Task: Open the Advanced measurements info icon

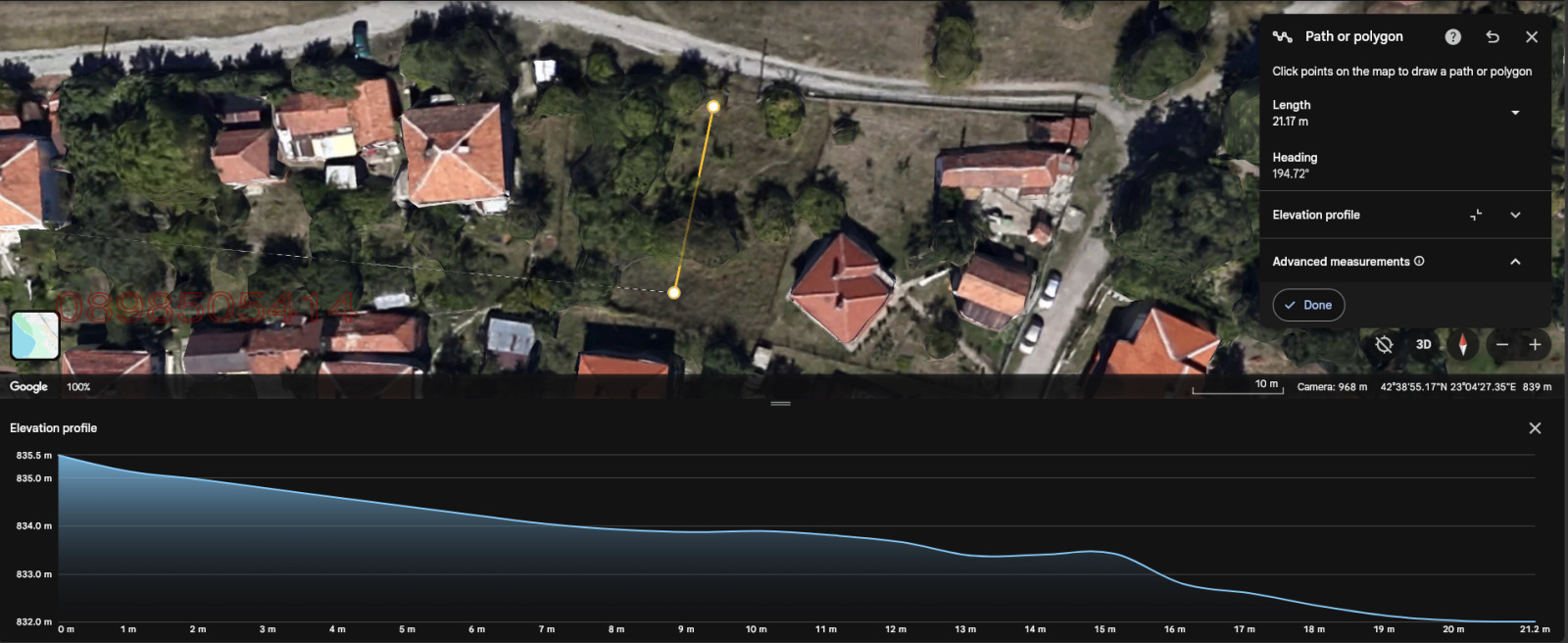Action: tap(1419, 261)
